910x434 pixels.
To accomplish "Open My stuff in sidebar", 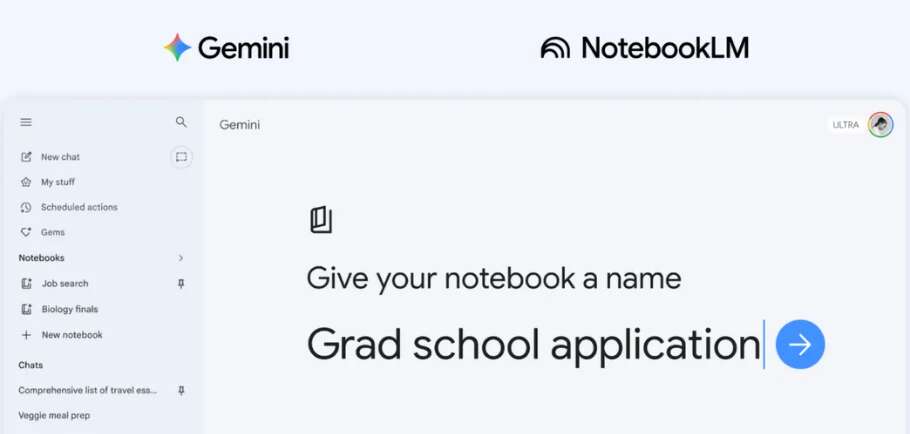I will pyautogui.click(x=57, y=182).
